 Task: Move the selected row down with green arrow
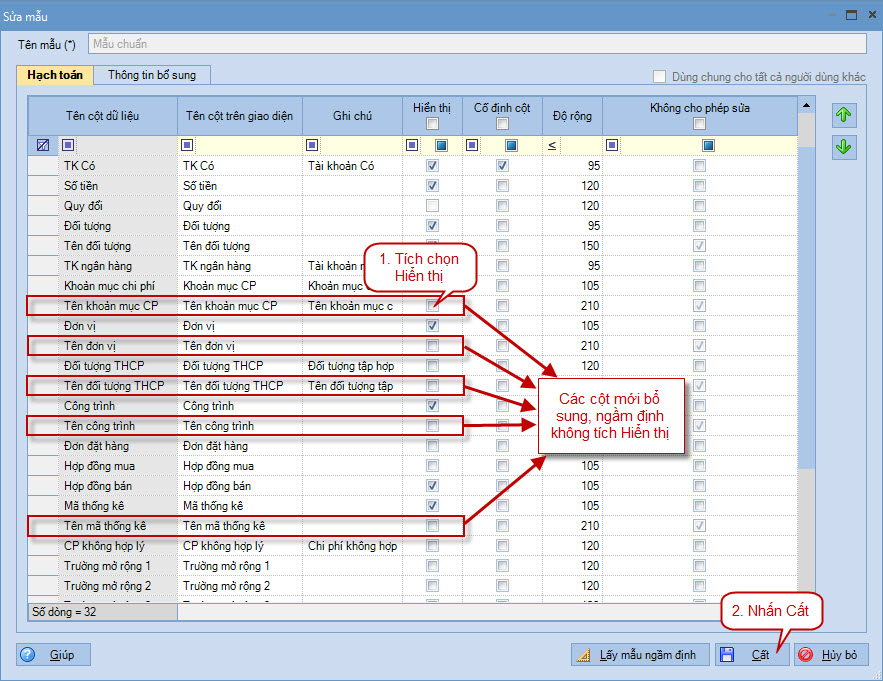point(844,148)
